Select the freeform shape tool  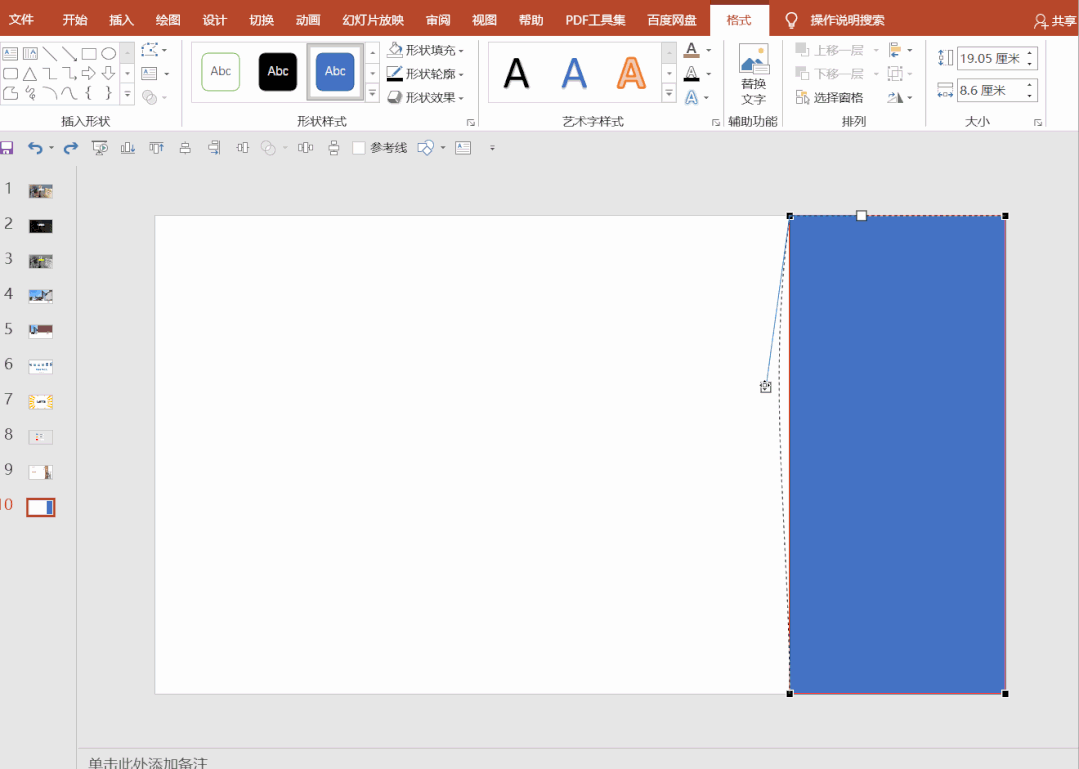pos(10,93)
